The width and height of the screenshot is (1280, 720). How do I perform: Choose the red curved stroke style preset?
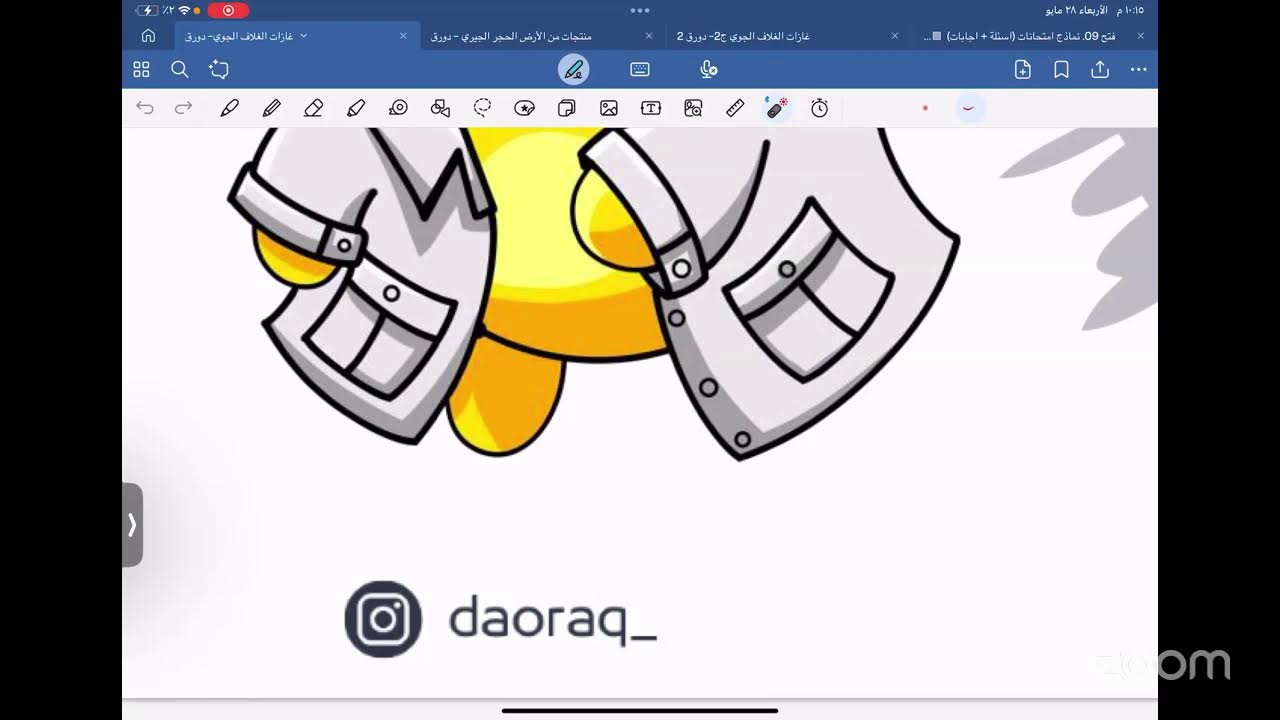[x=968, y=108]
